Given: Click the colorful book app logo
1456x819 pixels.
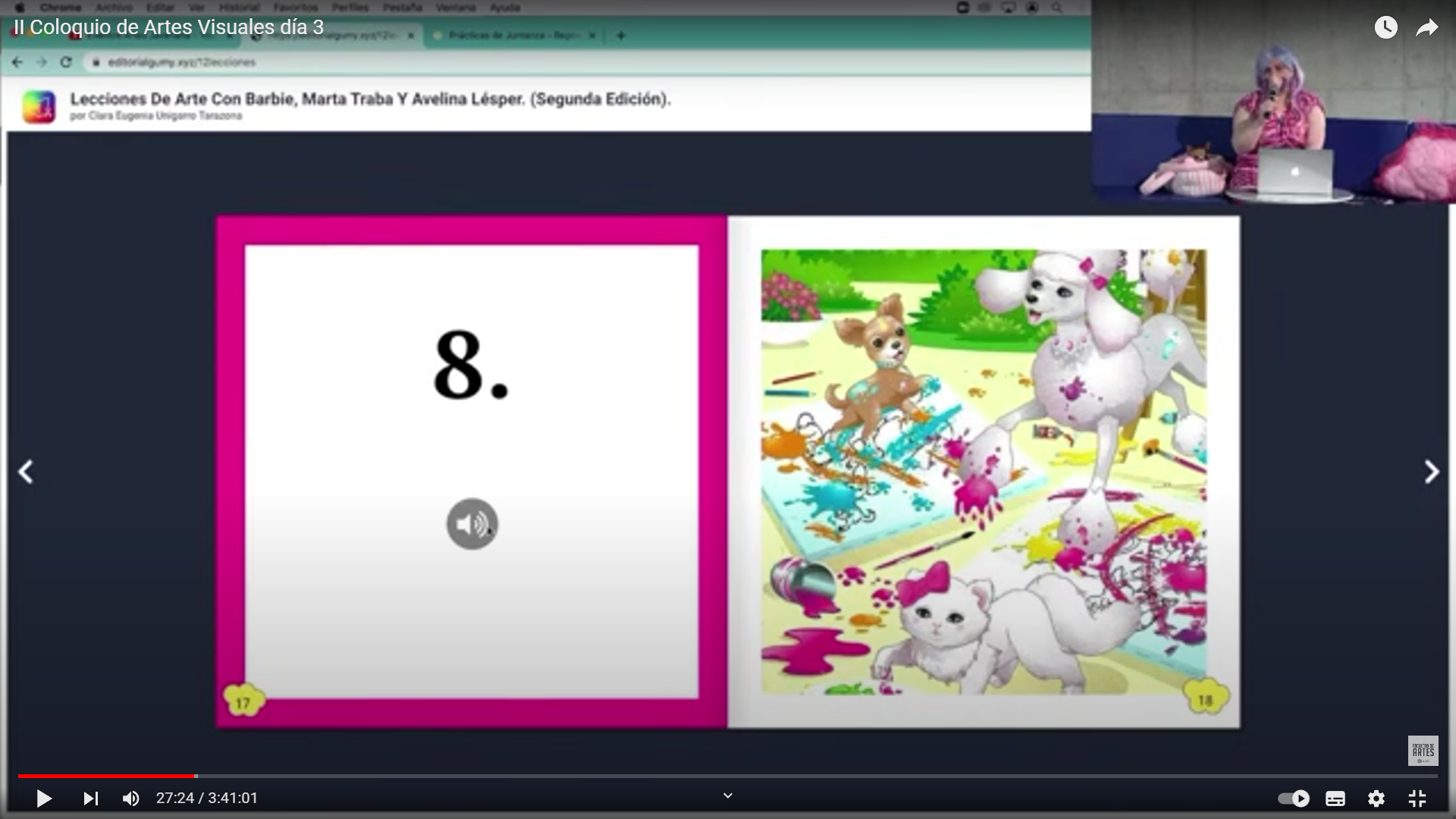Looking at the screenshot, I should tap(39, 106).
